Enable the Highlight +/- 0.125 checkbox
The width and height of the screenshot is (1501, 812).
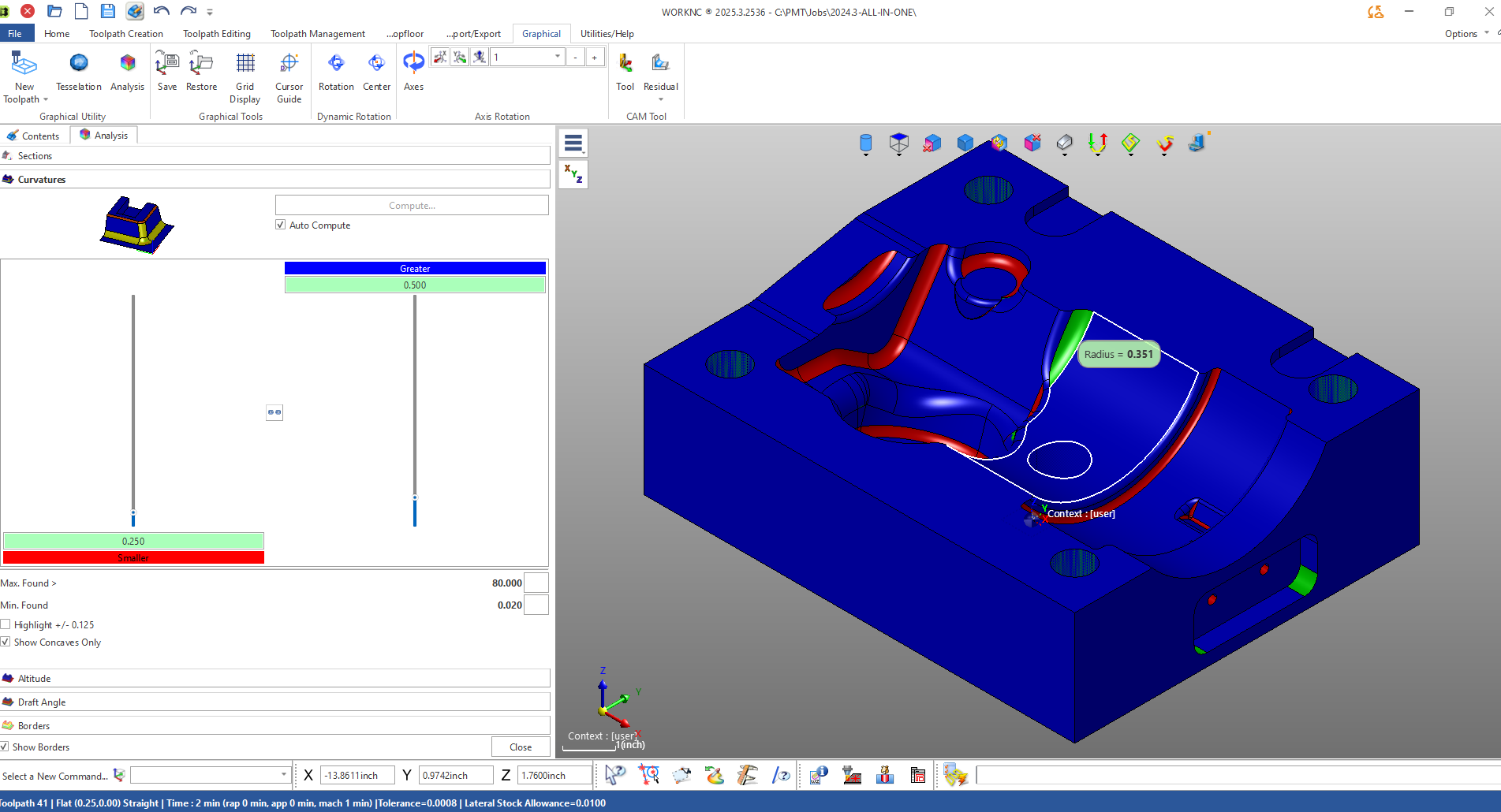(x=6, y=624)
